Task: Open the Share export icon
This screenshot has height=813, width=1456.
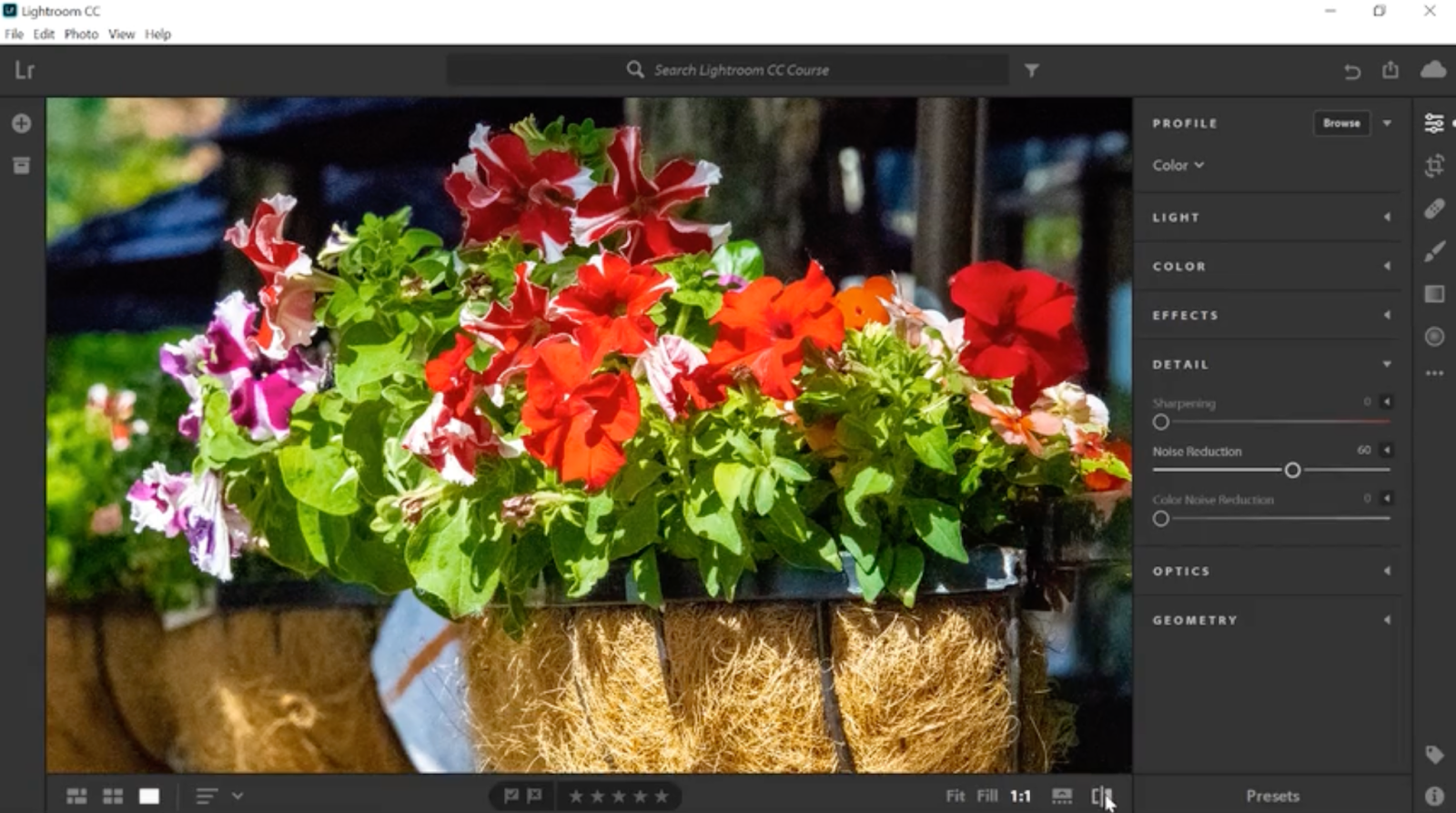Action: [x=1390, y=70]
